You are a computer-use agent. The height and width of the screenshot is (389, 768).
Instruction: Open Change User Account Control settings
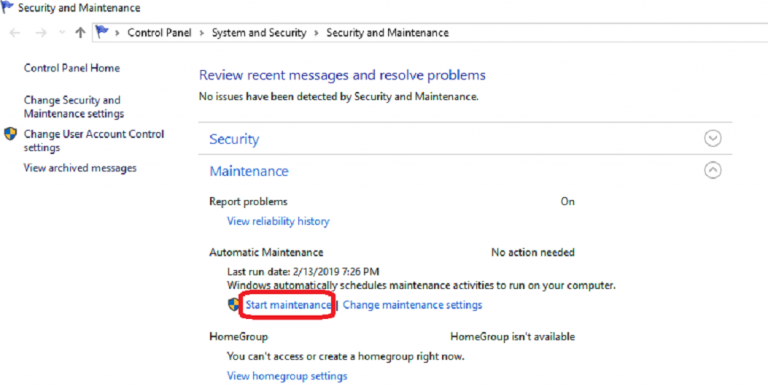[94, 141]
